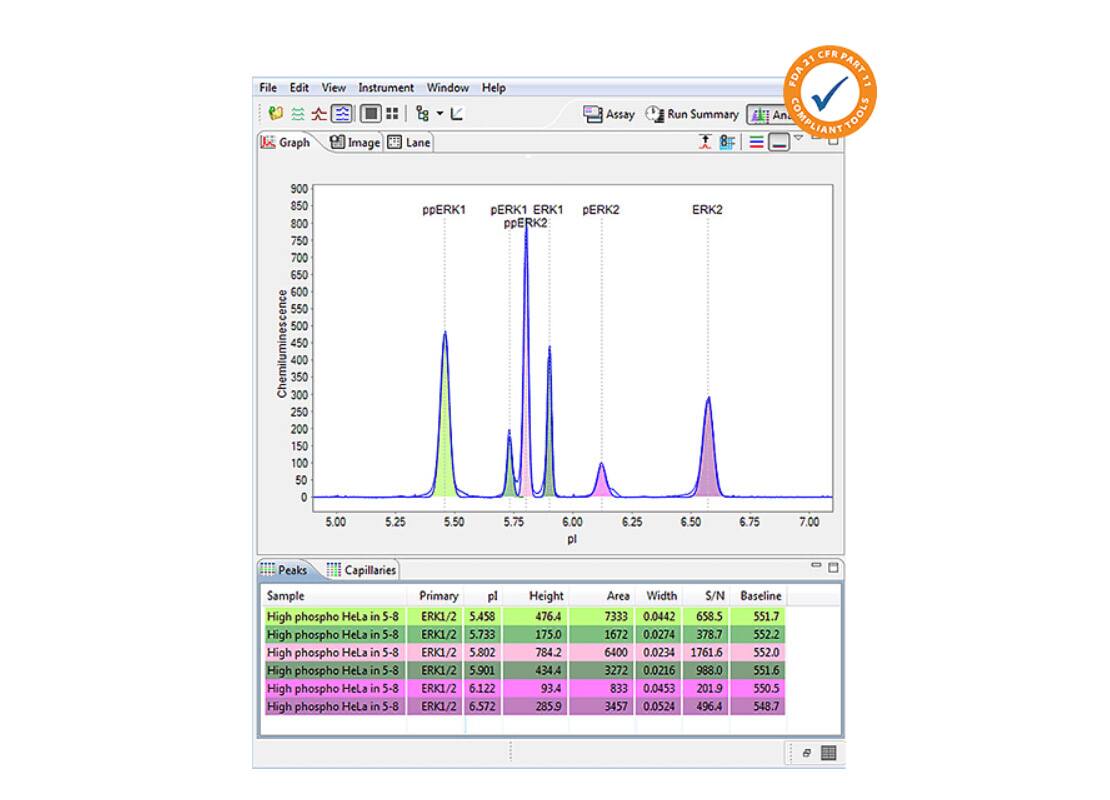The height and width of the screenshot is (800, 1110).
Task: Switch to the Image tab
Action: [x=355, y=142]
